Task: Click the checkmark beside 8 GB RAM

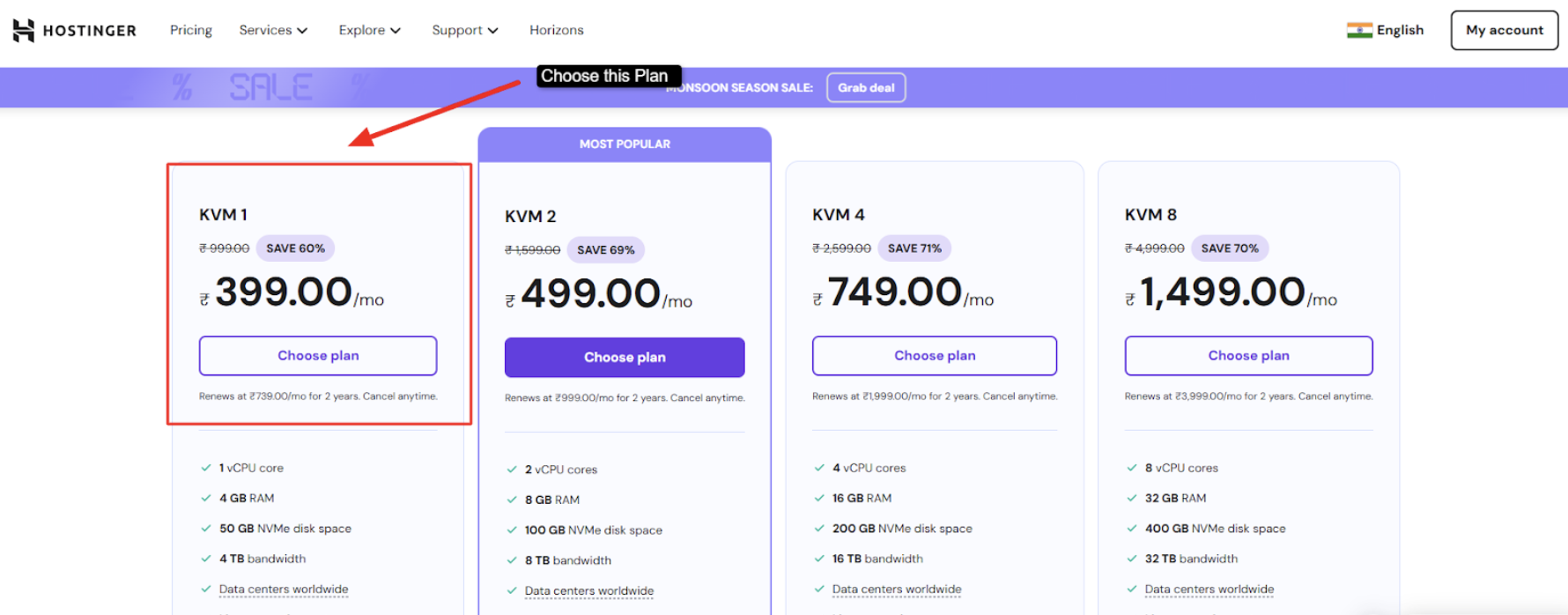Action: coord(512,500)
